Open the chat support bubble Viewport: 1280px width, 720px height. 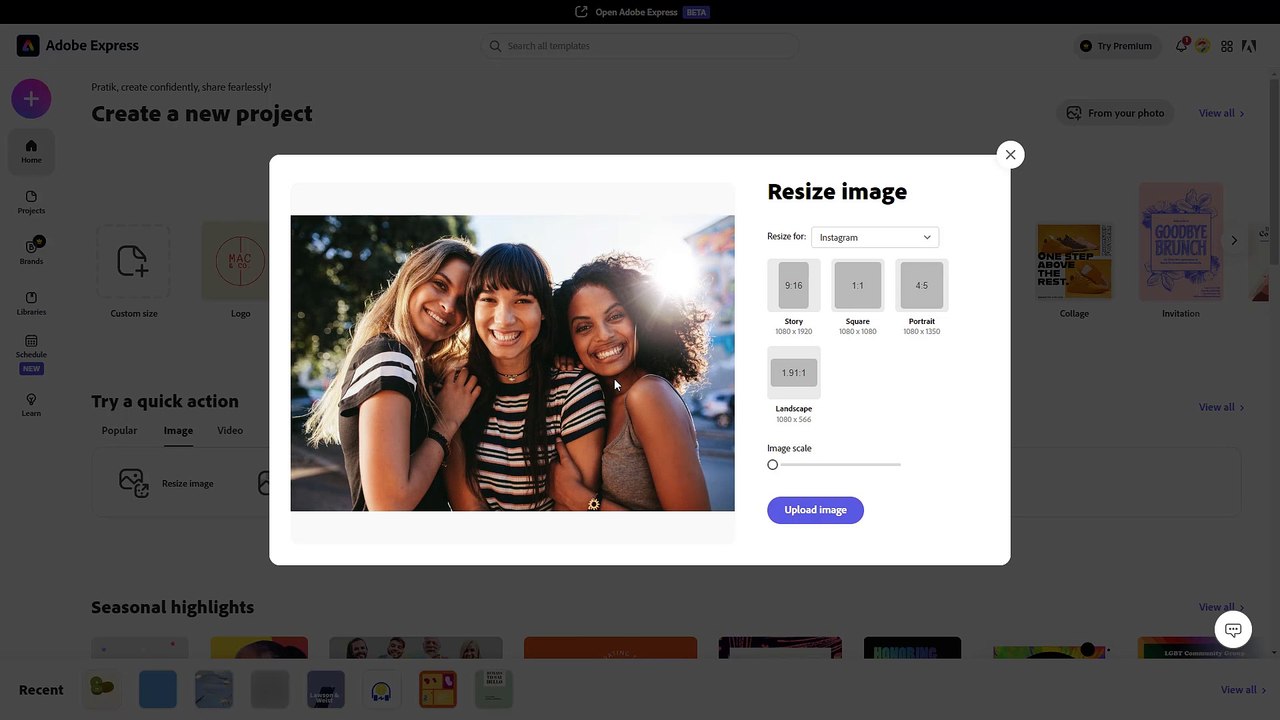click(1233, 630)
